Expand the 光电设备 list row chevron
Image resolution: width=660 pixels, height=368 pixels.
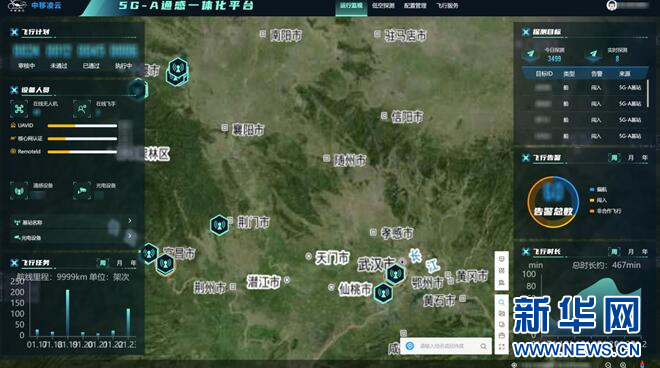point(130,236)
